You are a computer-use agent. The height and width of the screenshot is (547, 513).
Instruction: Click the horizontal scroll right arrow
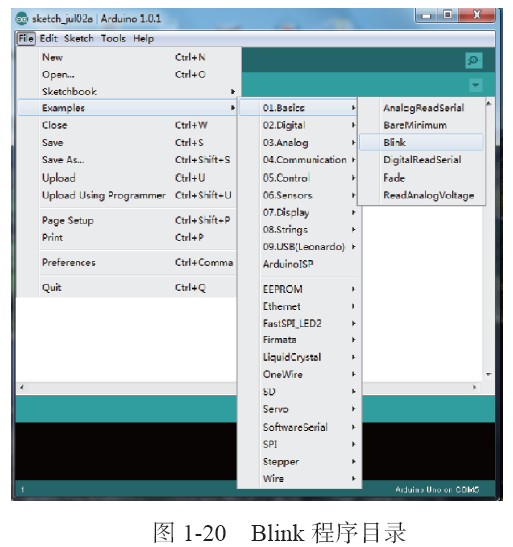click(474, 387)
